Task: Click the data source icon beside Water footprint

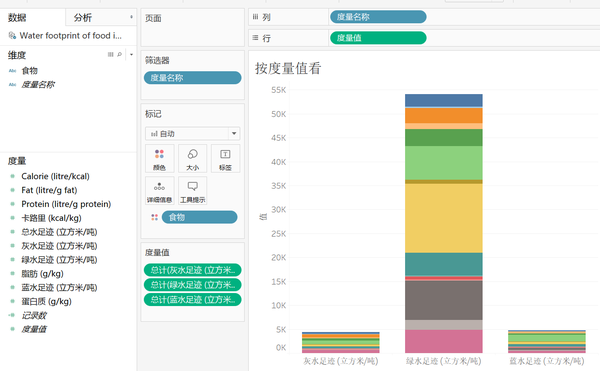Action: click(12, 36)
